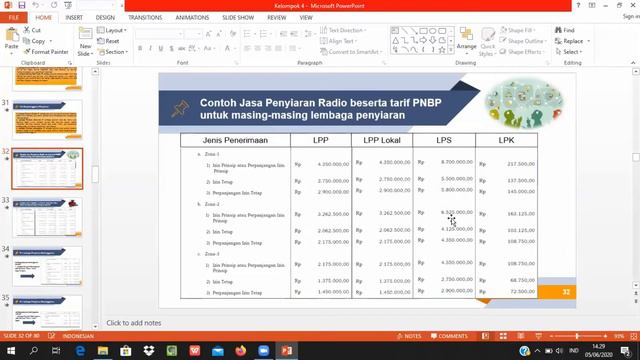Find text in the presentation

[x=565, y=30]
